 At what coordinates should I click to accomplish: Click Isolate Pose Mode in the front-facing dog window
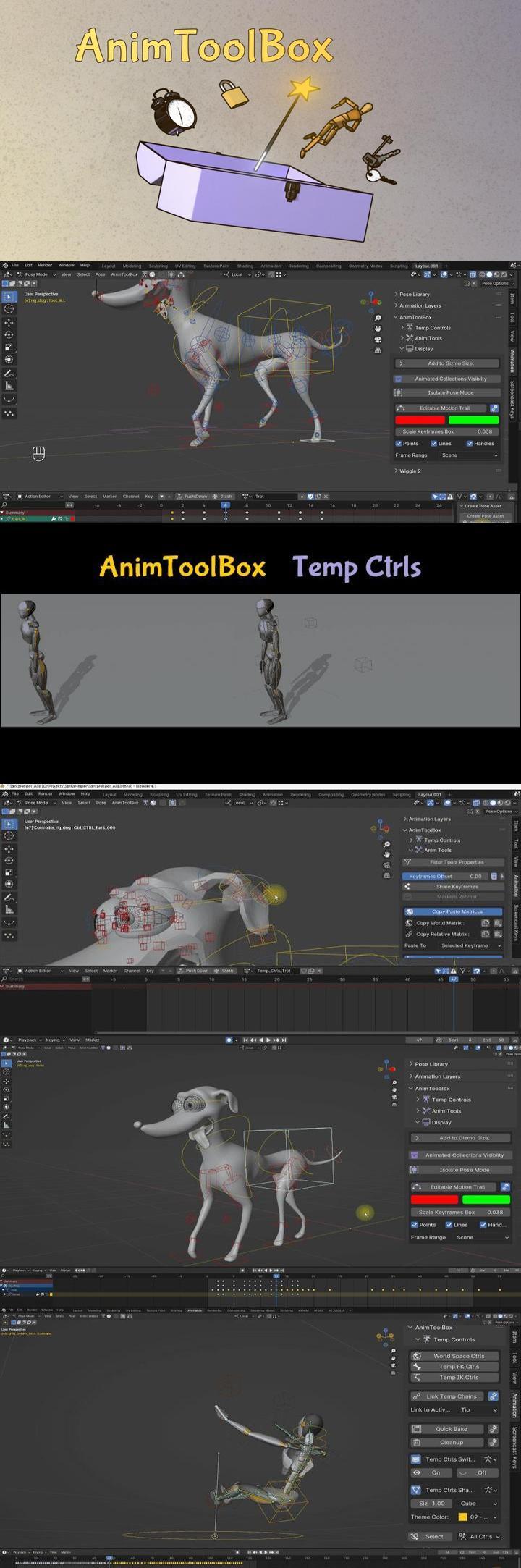460,1170
